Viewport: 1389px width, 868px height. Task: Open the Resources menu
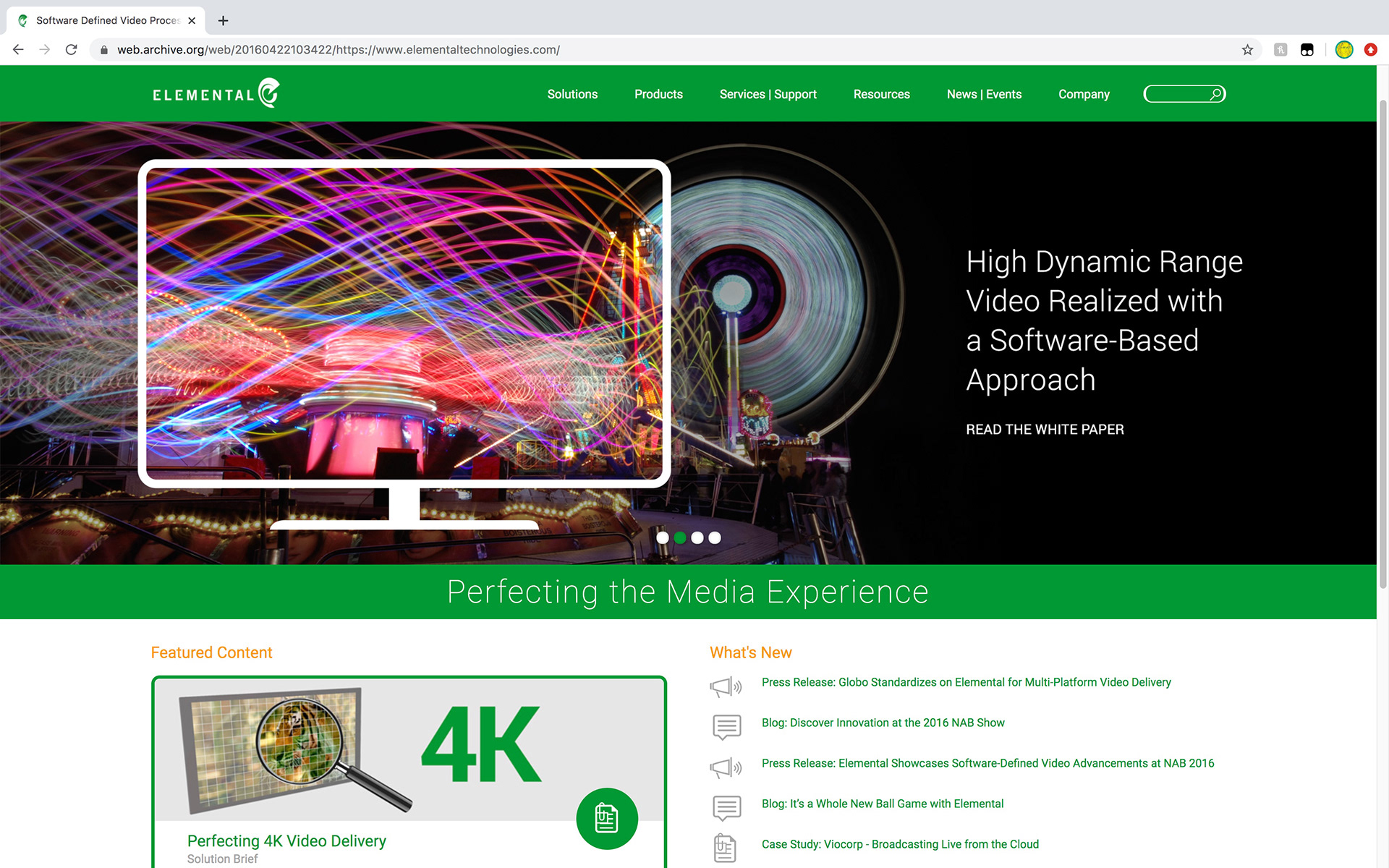click(x=881, y=94)
